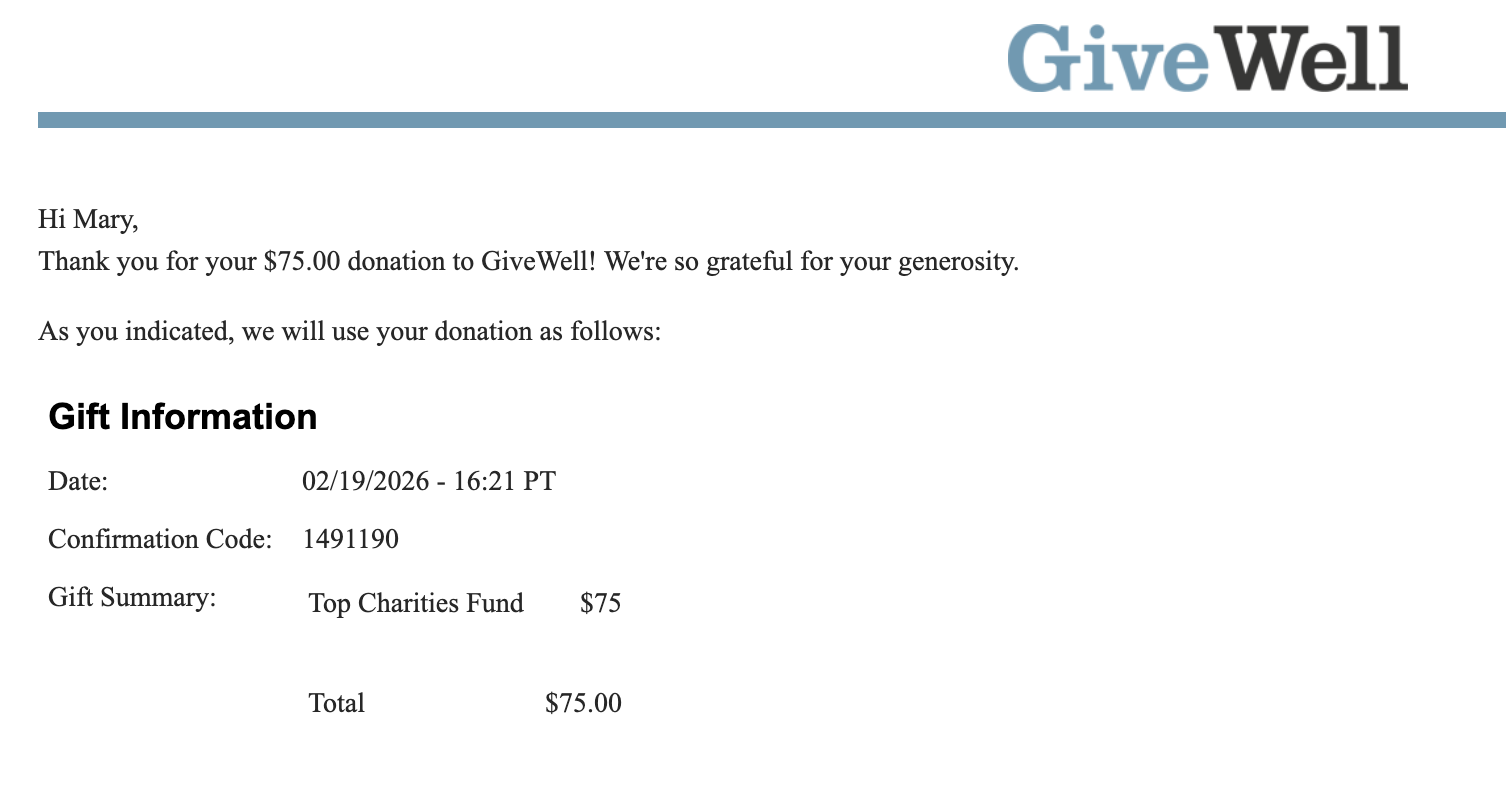Click the $75.00 total amount
Screen dimensions: 1506x802
tap(583, 704)
